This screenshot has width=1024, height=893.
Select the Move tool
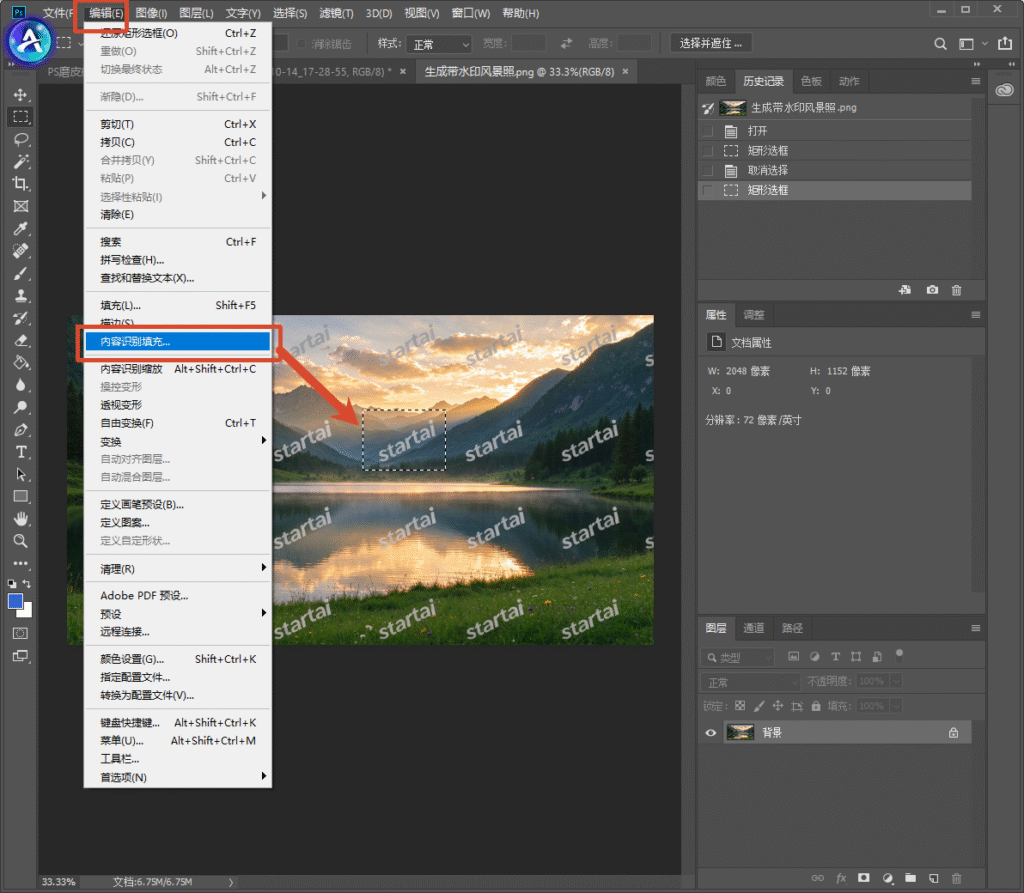pos(20,95)
